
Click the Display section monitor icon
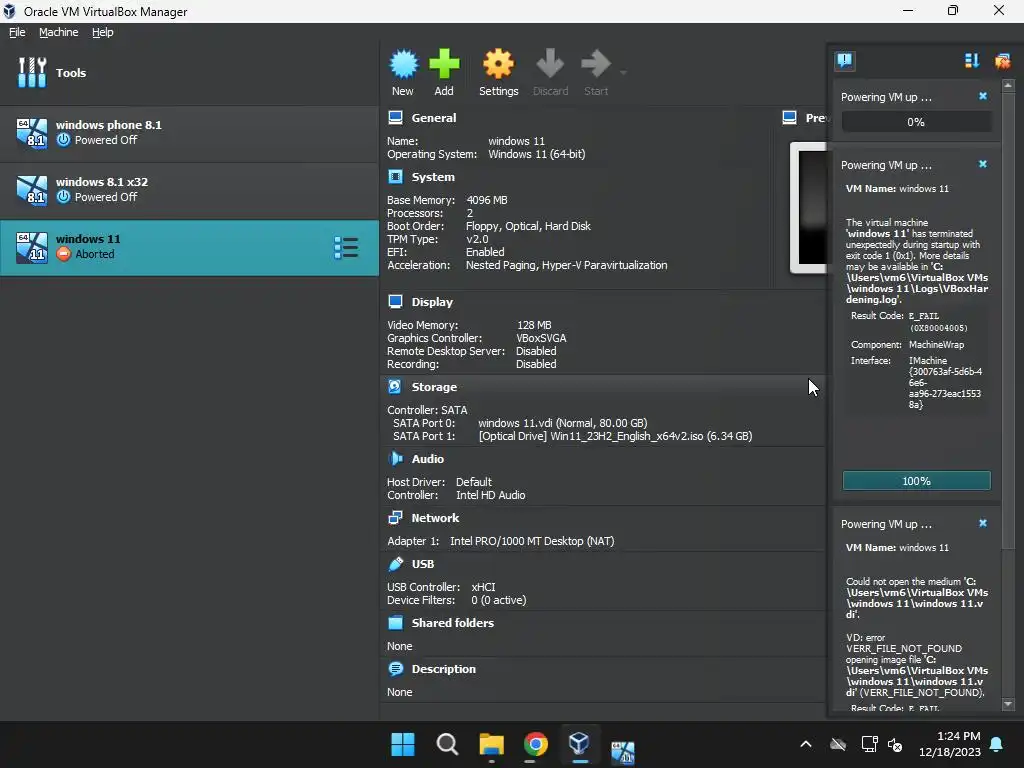(395, 302)
